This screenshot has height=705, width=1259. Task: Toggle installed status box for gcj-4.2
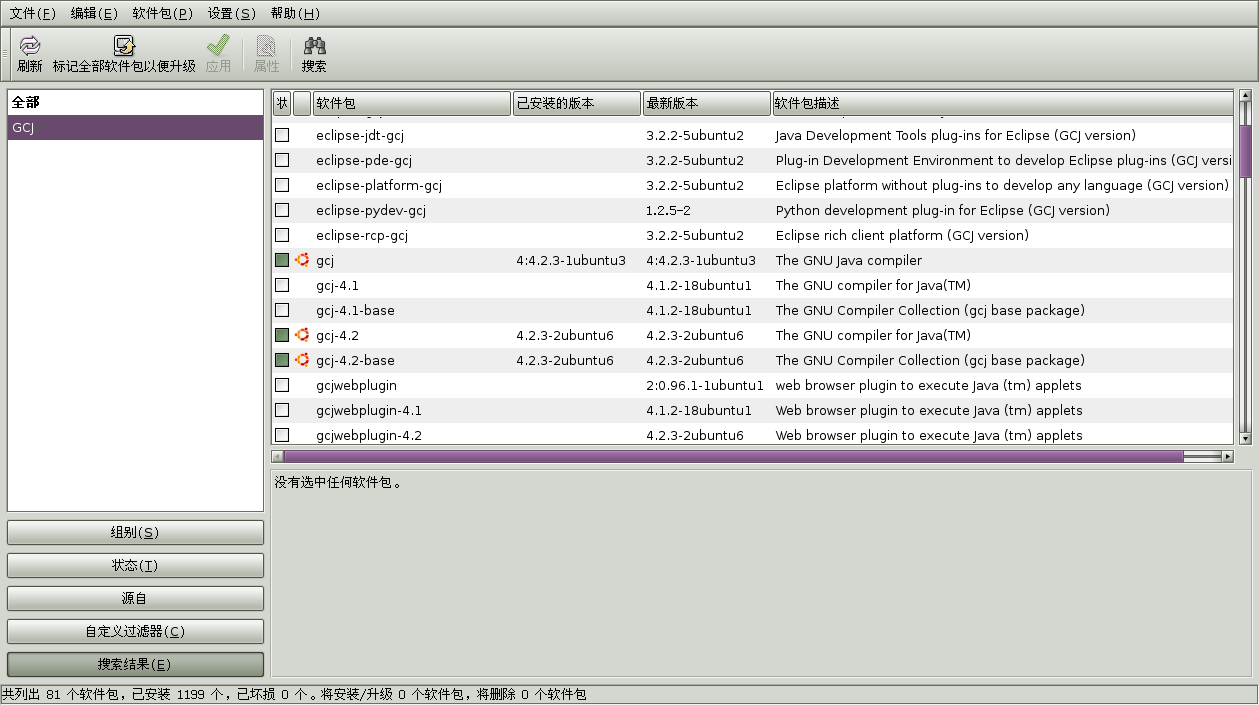tap(282, 335)
